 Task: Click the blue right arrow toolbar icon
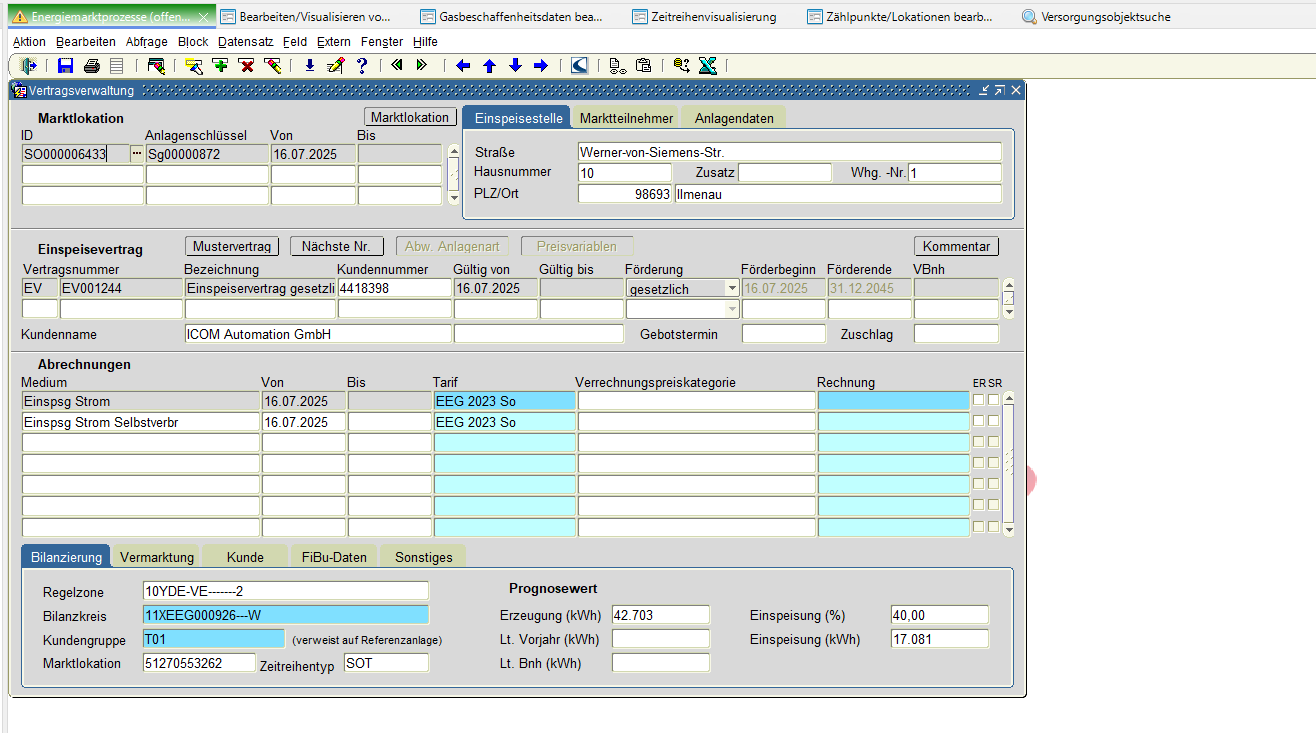(541, 66)
